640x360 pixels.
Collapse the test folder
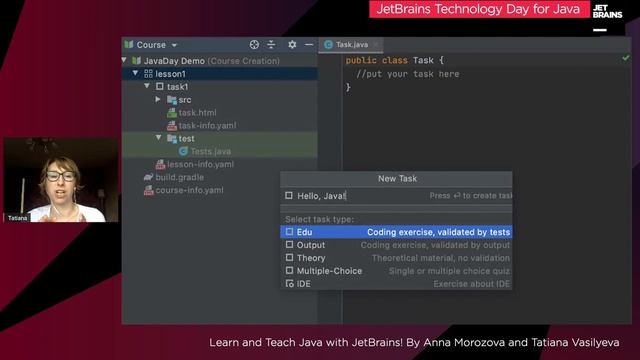158,138
